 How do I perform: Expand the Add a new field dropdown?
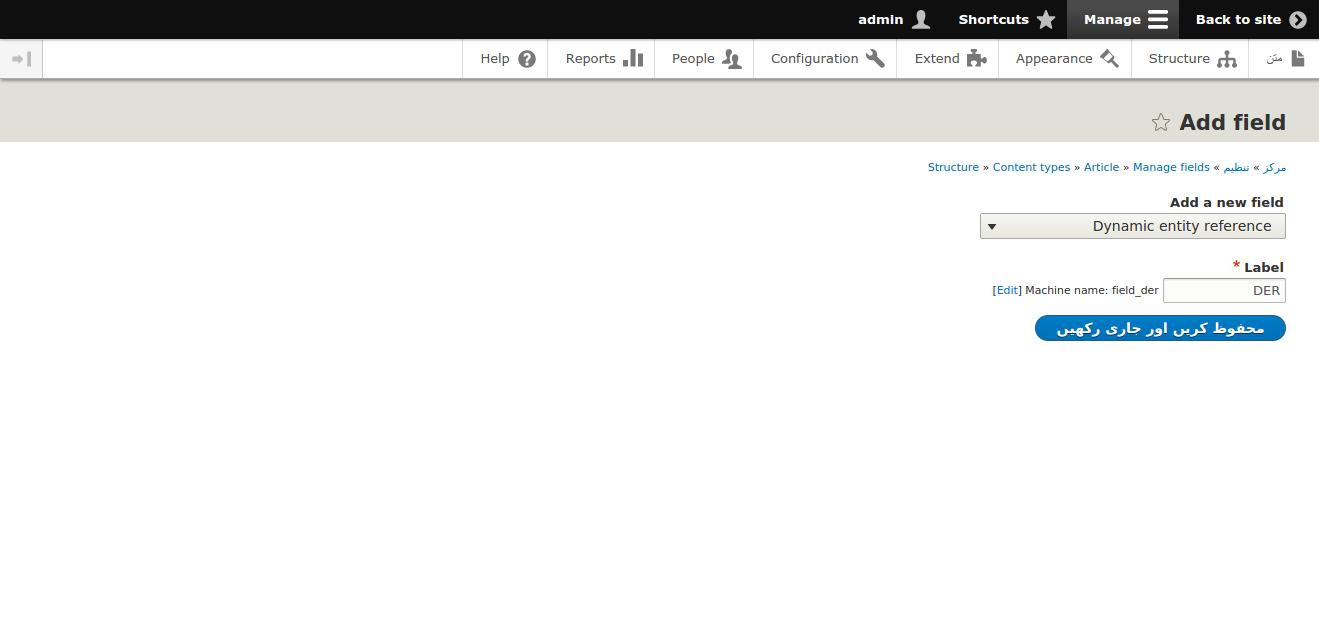1132,226
